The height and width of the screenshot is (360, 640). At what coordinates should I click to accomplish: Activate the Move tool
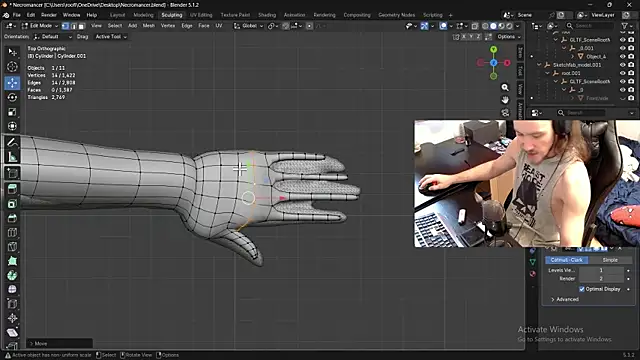point(12,83)
